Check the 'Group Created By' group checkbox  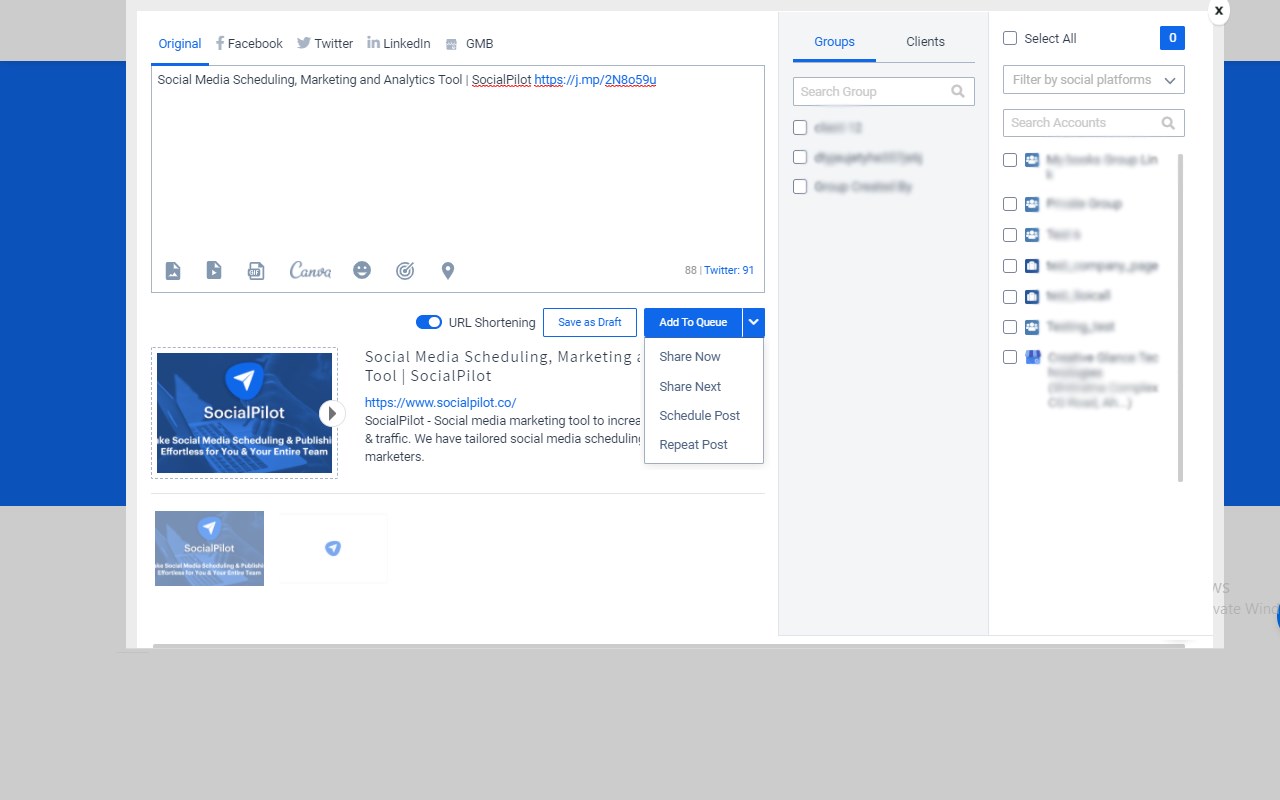coord(800,186)
